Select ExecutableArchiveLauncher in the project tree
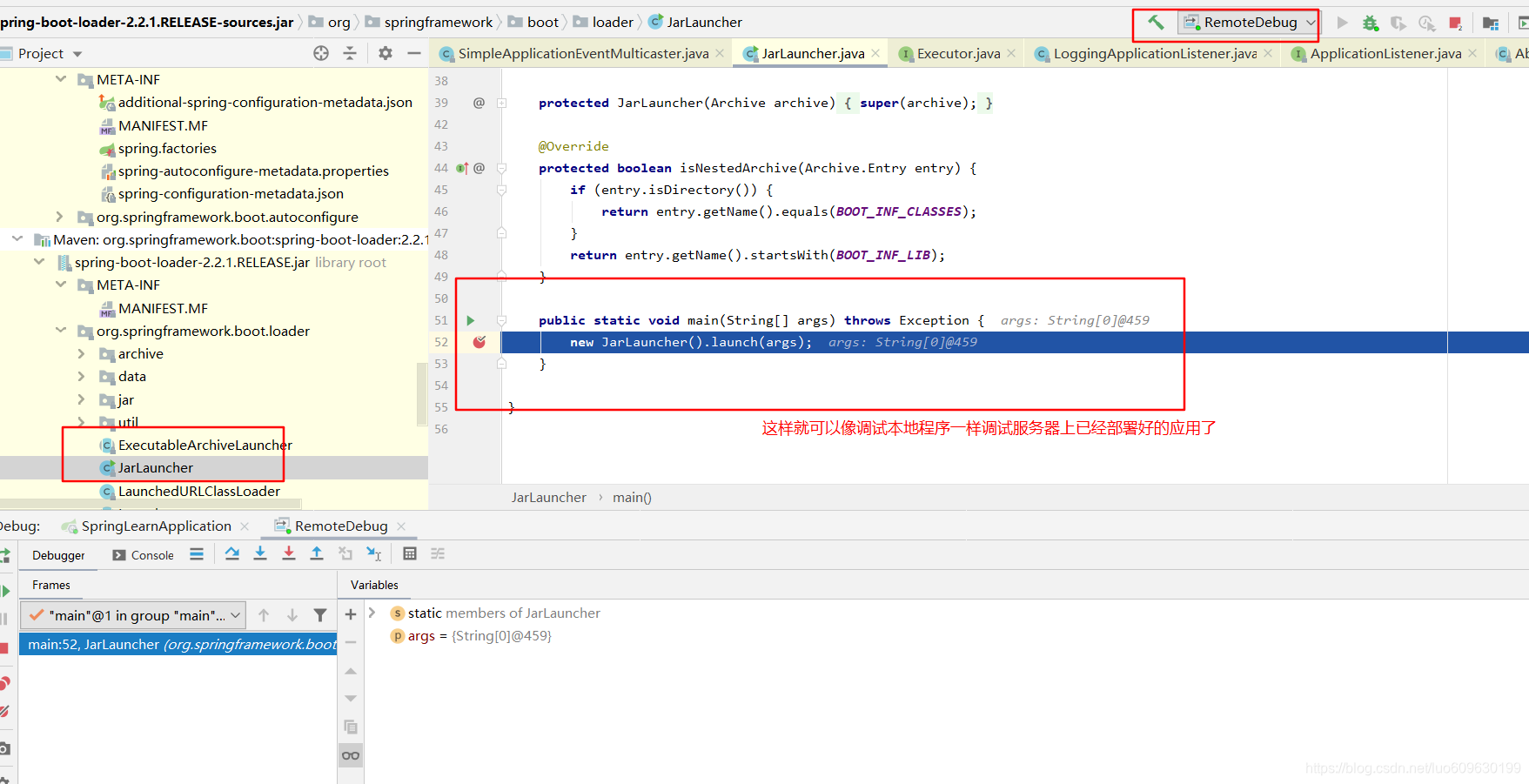 coord(205,445)
